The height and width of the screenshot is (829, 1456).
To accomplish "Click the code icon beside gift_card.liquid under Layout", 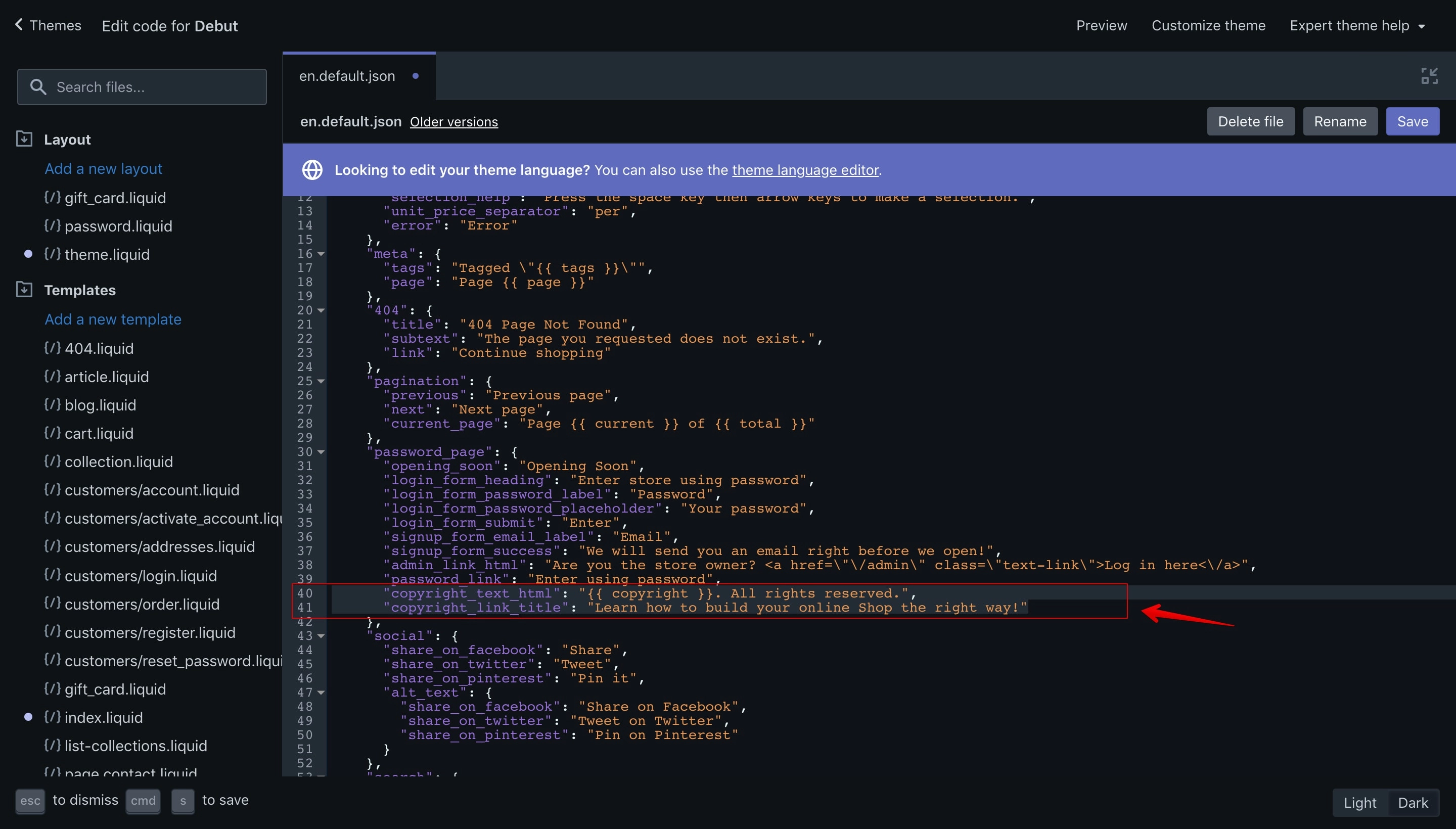I will 53,197.
